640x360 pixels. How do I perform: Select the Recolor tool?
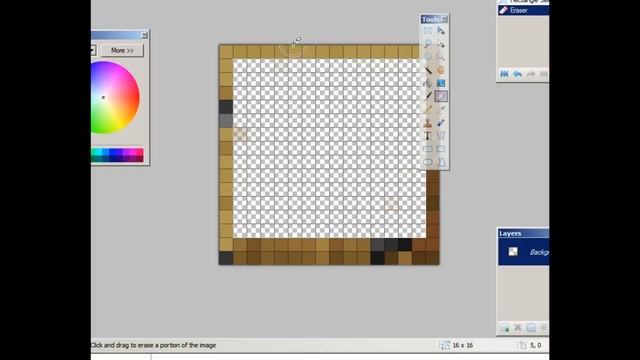441,122
